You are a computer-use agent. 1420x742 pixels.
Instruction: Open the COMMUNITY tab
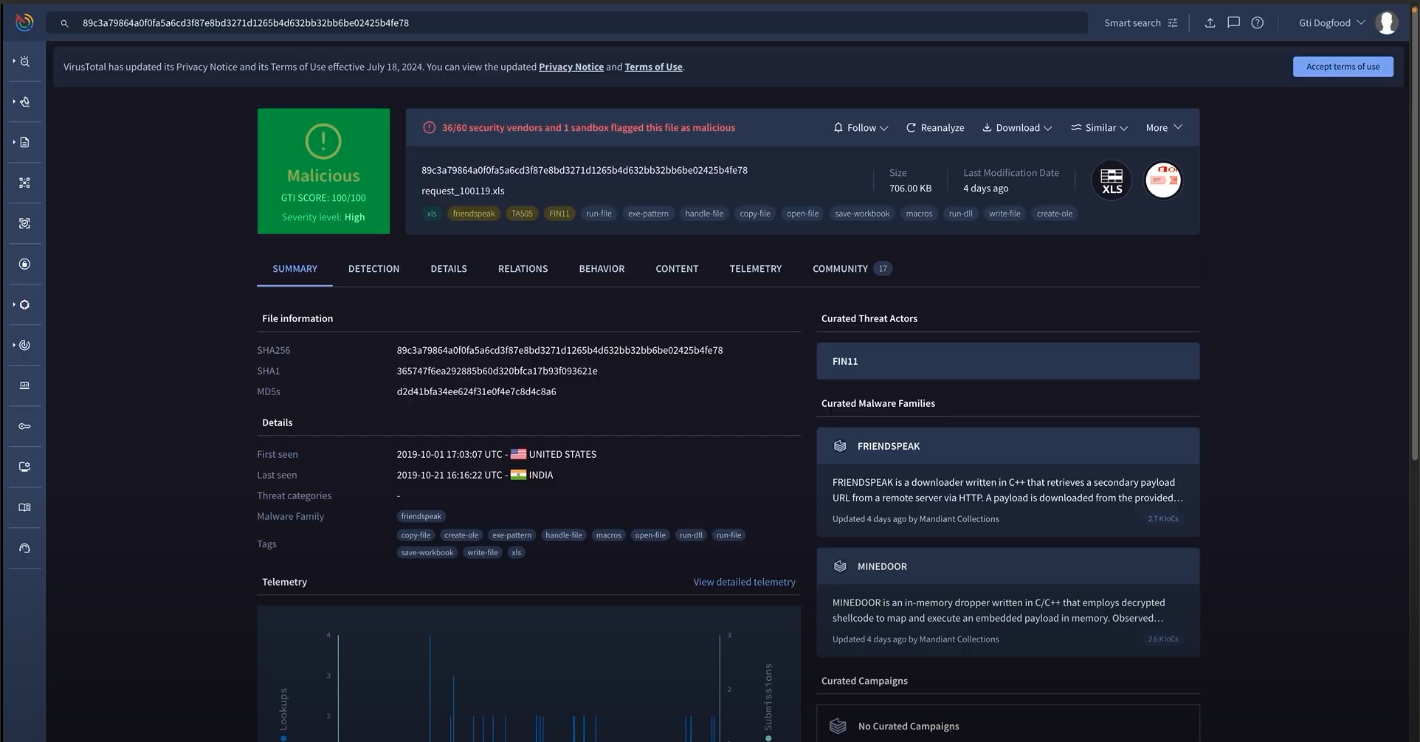(x=841, y=268)
